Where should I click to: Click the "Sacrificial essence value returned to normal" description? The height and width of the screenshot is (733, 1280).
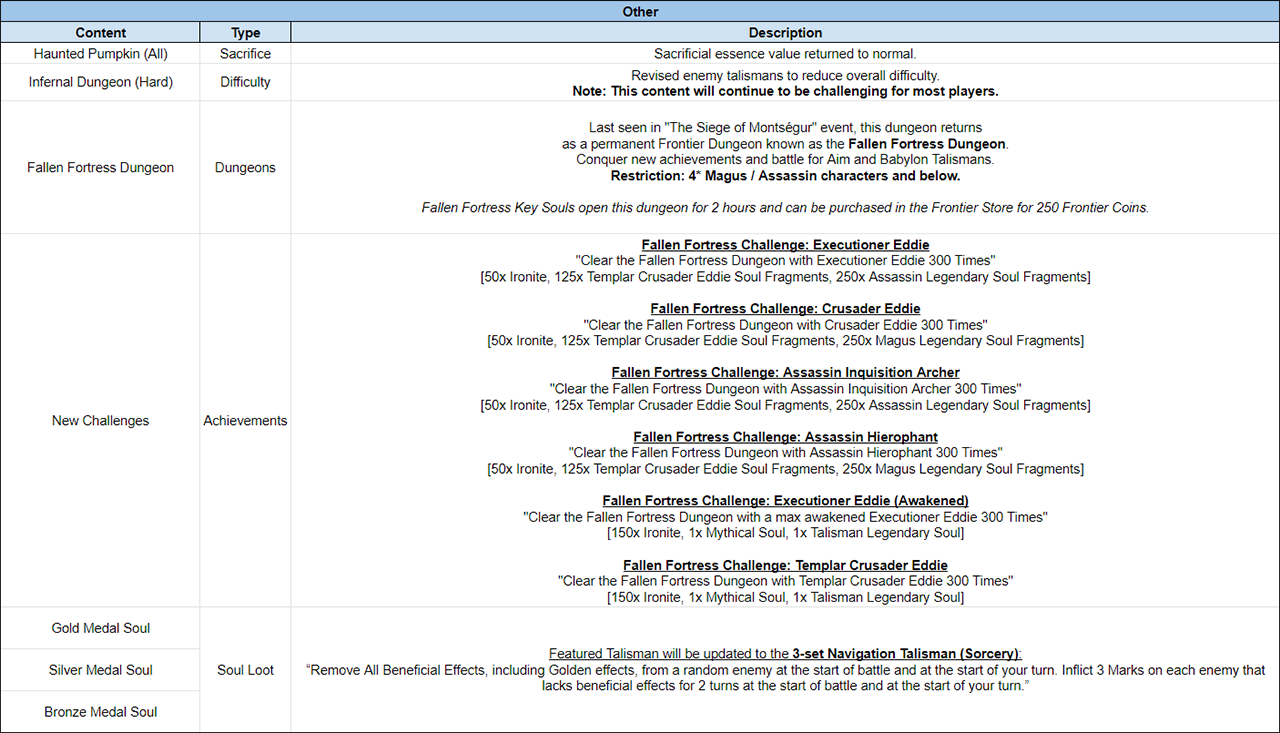click(785, 54)
